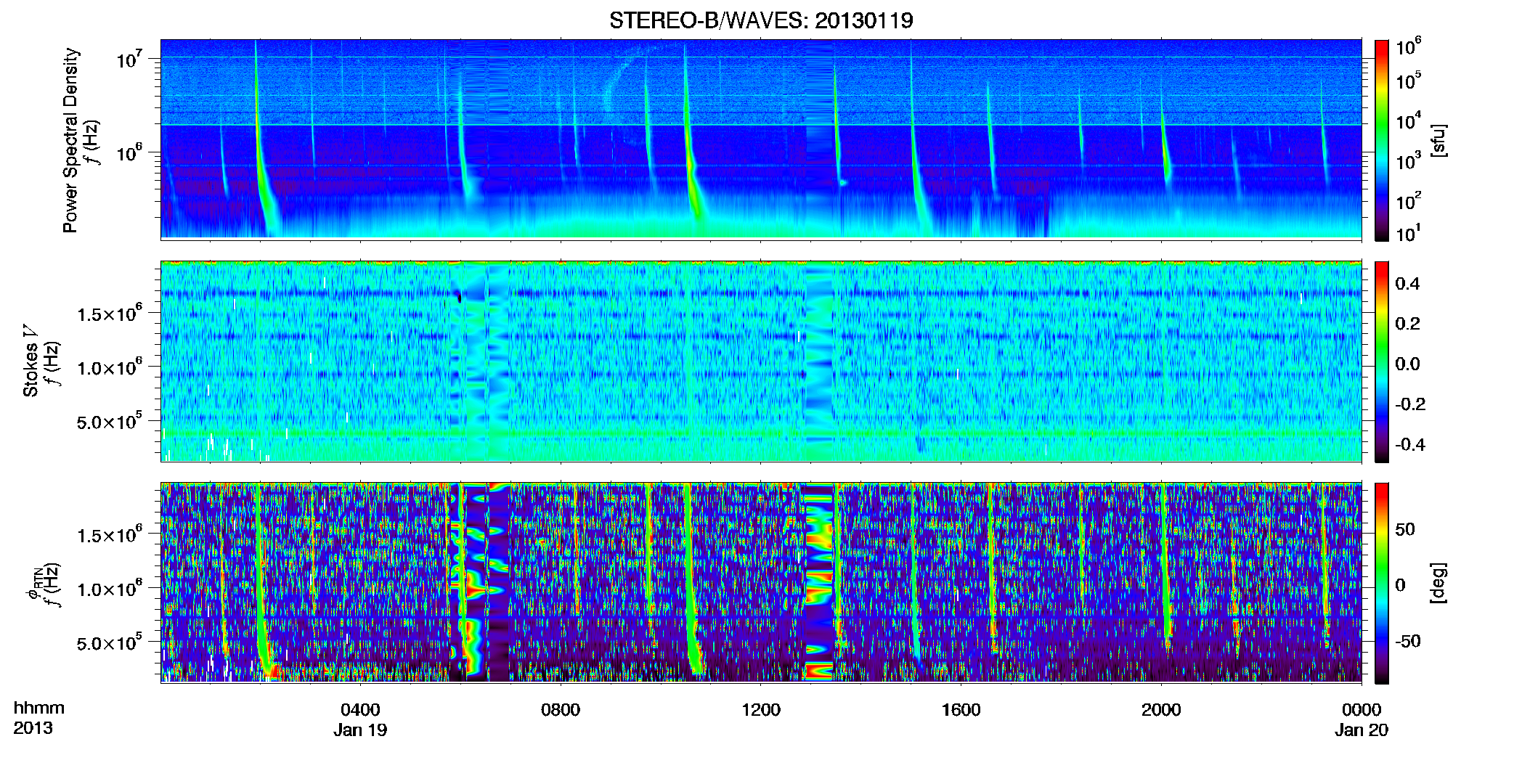Click the 0400 Jan 19 time tick label
This screenshot has width=1522, height=784.
coord(360,719)
